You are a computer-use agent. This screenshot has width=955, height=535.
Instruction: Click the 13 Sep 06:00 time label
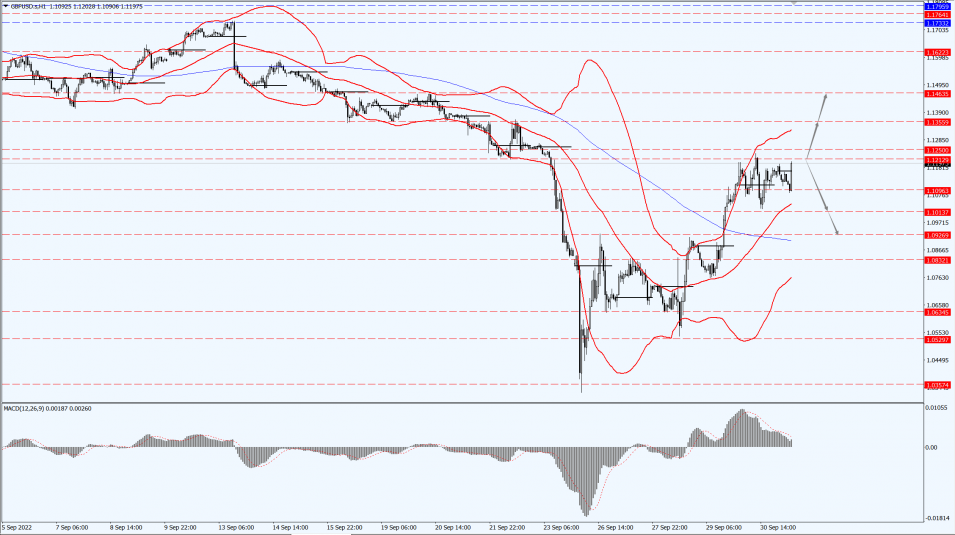click(235, 528)
